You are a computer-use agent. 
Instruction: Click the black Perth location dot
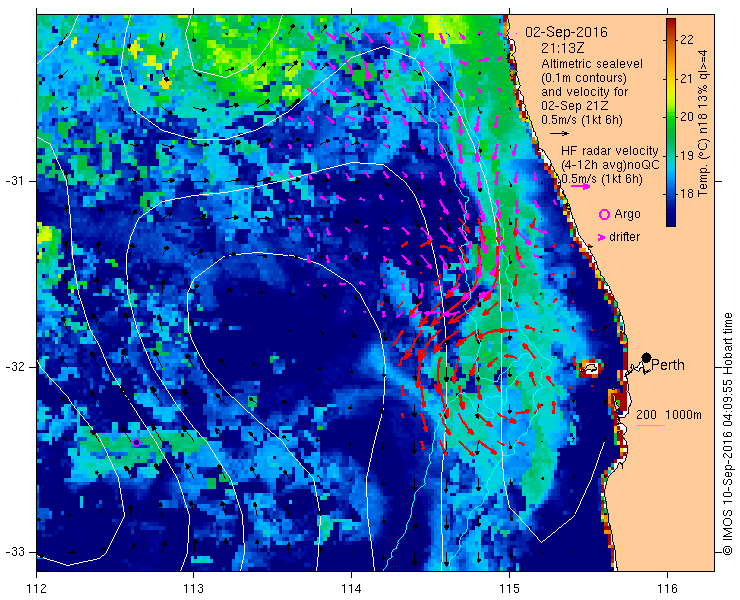coord(647,357)
